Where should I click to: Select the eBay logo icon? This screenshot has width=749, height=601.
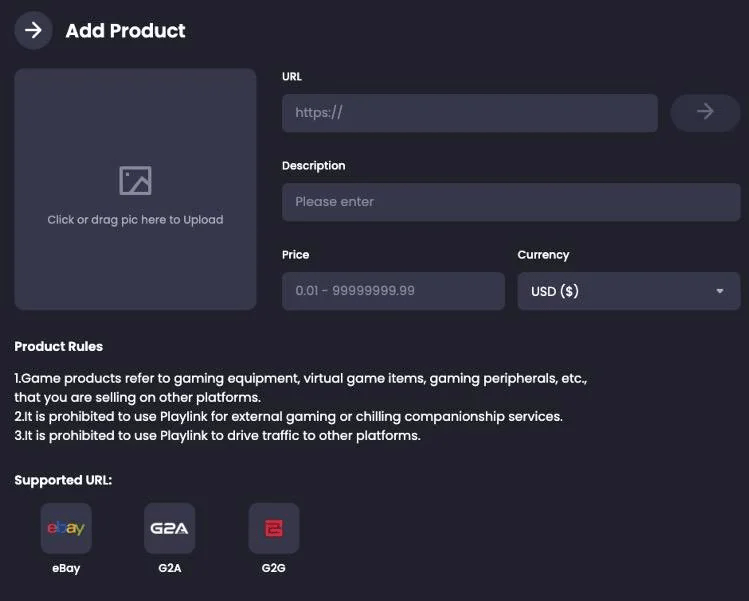pos(66,528)
